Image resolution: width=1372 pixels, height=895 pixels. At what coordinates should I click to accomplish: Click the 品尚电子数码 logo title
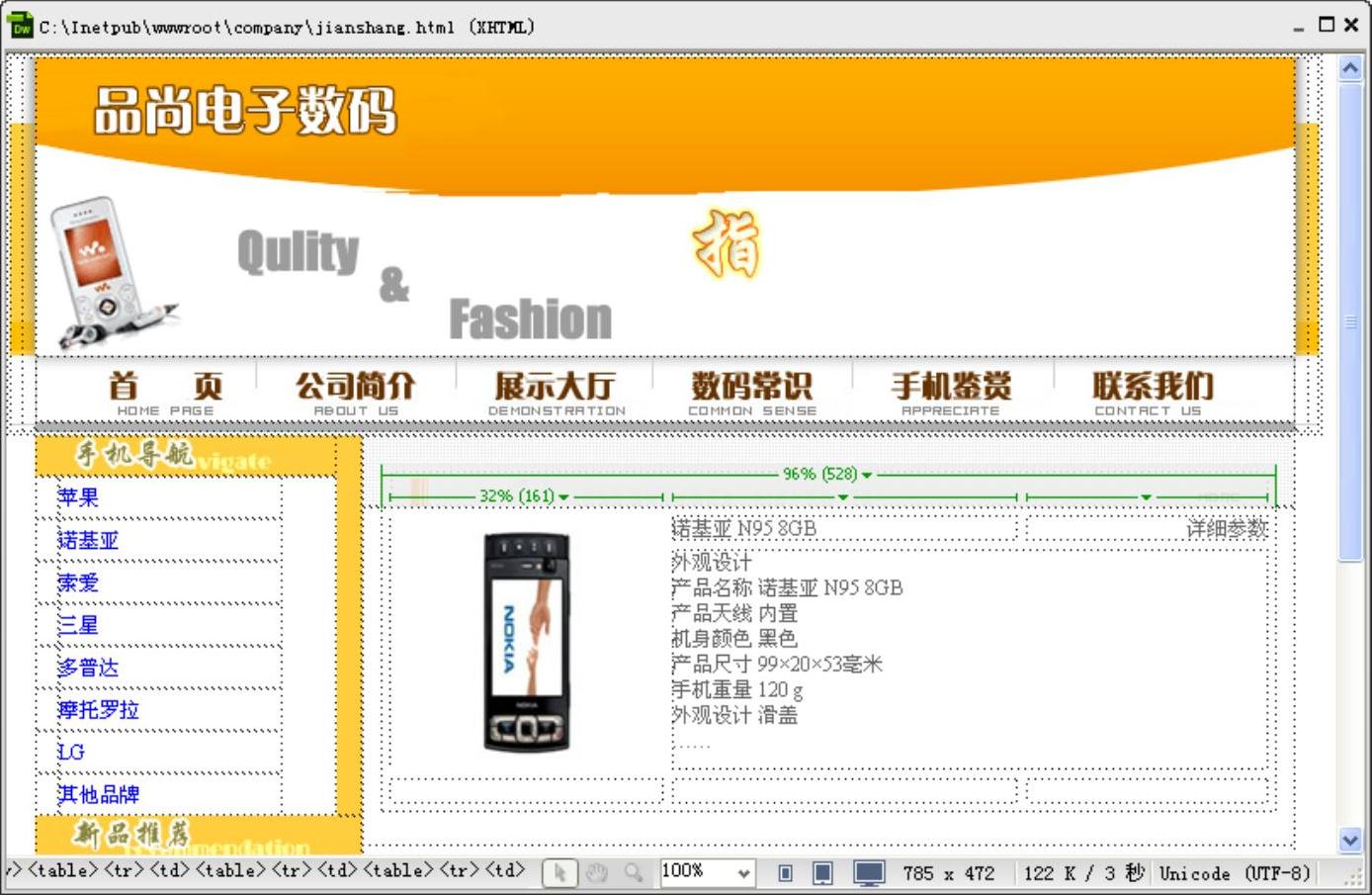245,110
